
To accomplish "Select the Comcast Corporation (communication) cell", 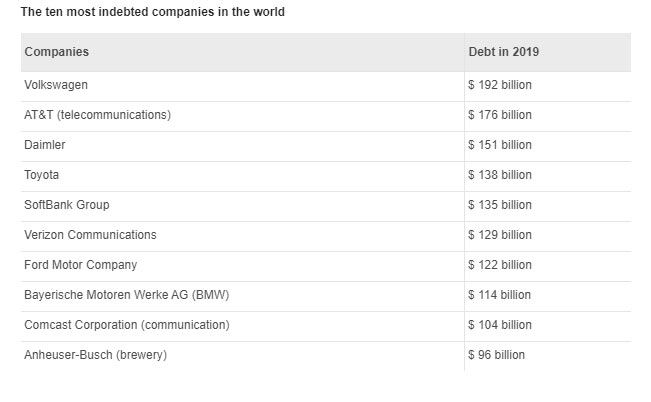I will (127, 325).
